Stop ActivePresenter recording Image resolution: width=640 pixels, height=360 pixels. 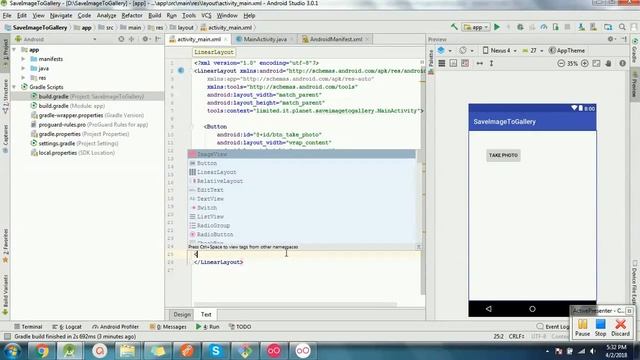(600, 327)
